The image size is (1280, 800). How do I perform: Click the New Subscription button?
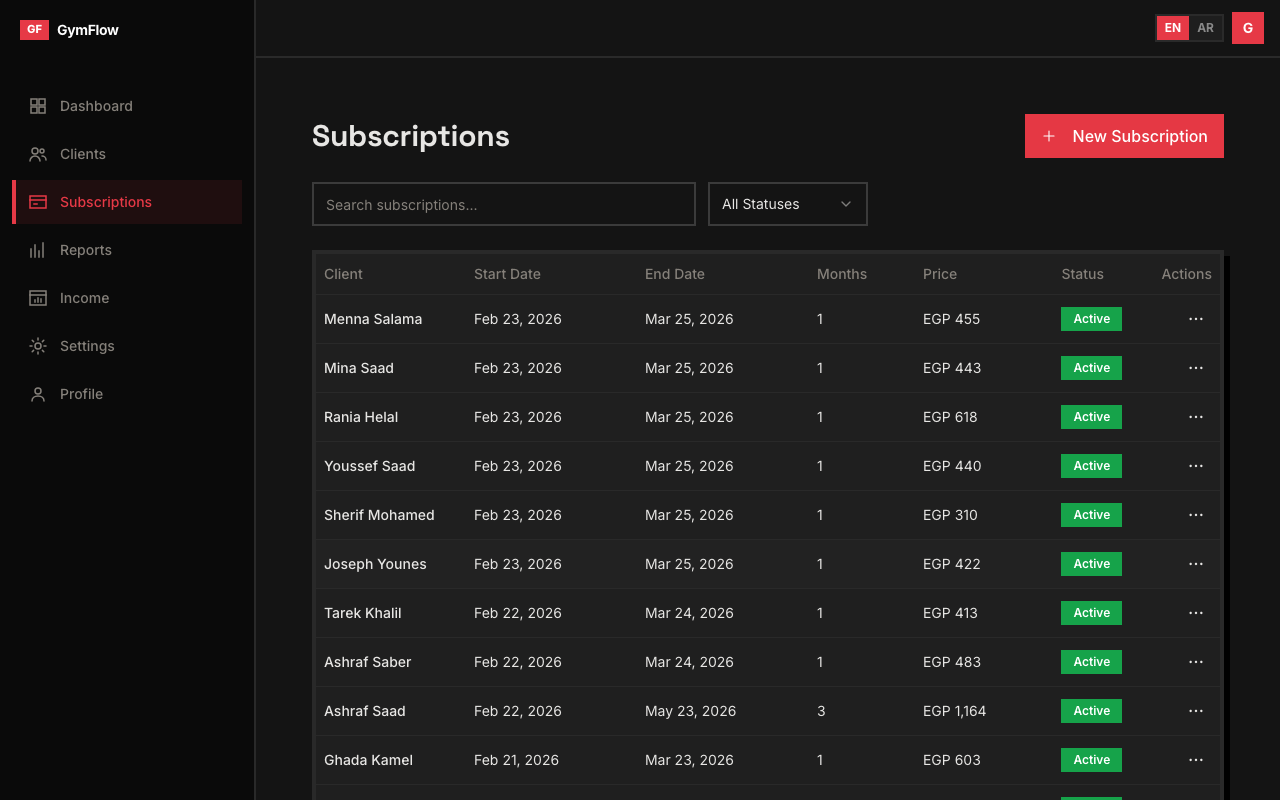point(1124,136)
